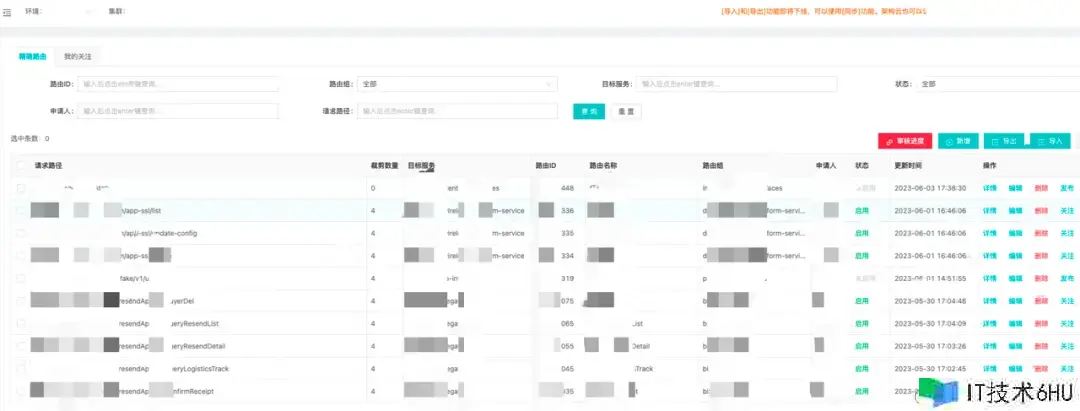The width and height of the screenshot is (1080, 411).
Task: Switch to the 精确路由 tab
Action: click(32, 57)
